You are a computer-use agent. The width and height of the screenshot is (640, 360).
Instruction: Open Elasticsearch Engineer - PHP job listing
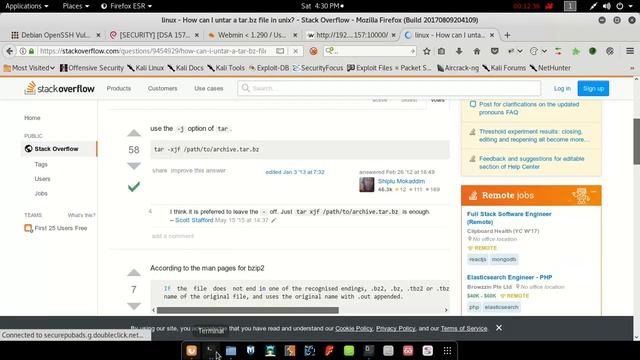point(509,277)
